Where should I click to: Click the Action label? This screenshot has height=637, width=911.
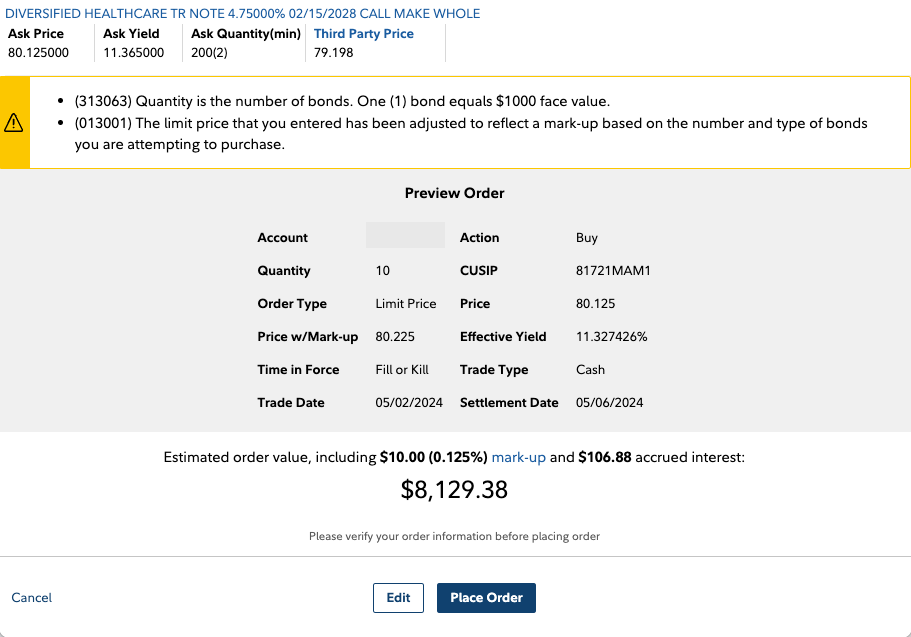[x=479, y=238]
